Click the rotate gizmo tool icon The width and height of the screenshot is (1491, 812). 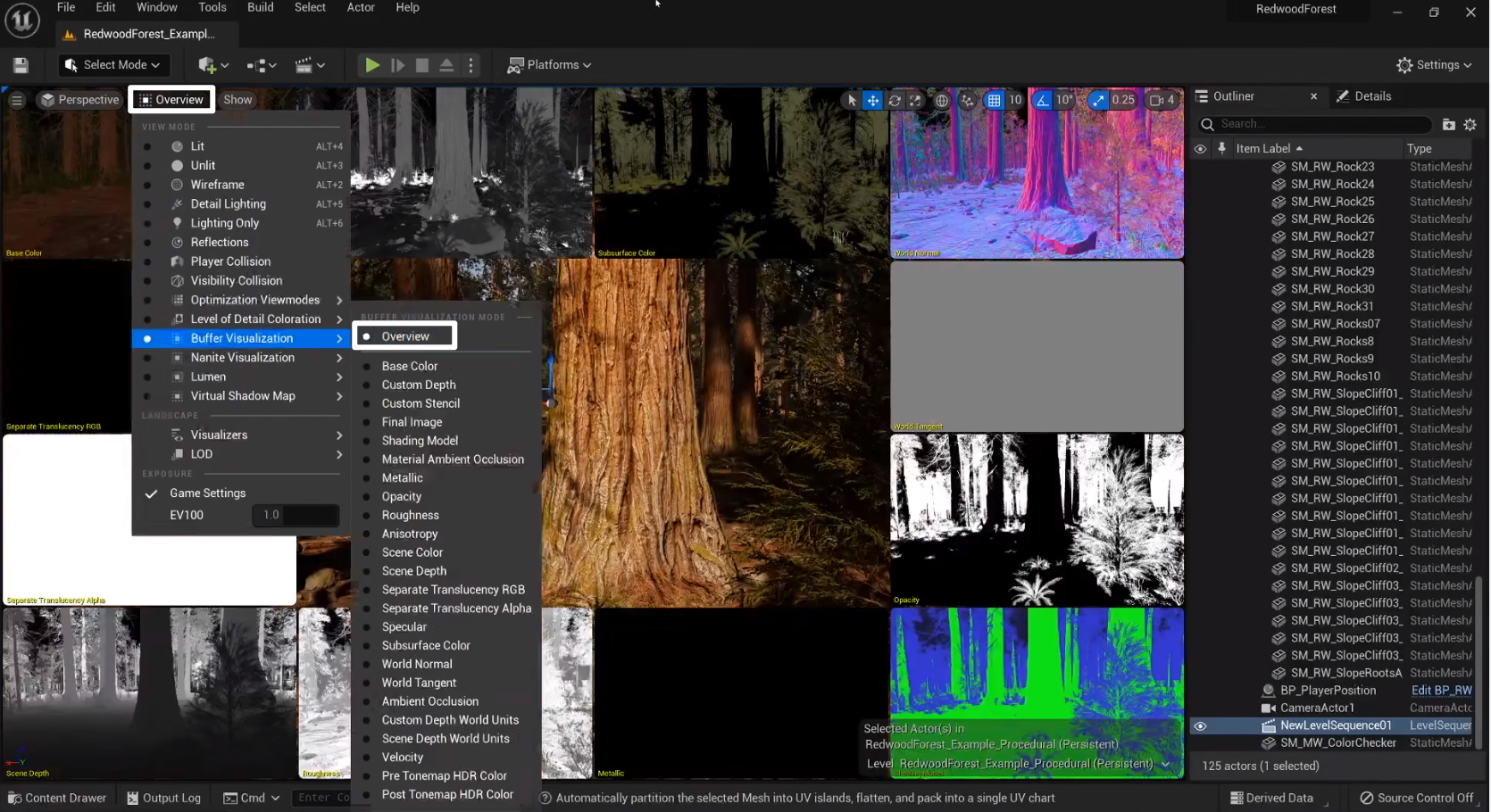pyautogui.click(x=894, y=100)
